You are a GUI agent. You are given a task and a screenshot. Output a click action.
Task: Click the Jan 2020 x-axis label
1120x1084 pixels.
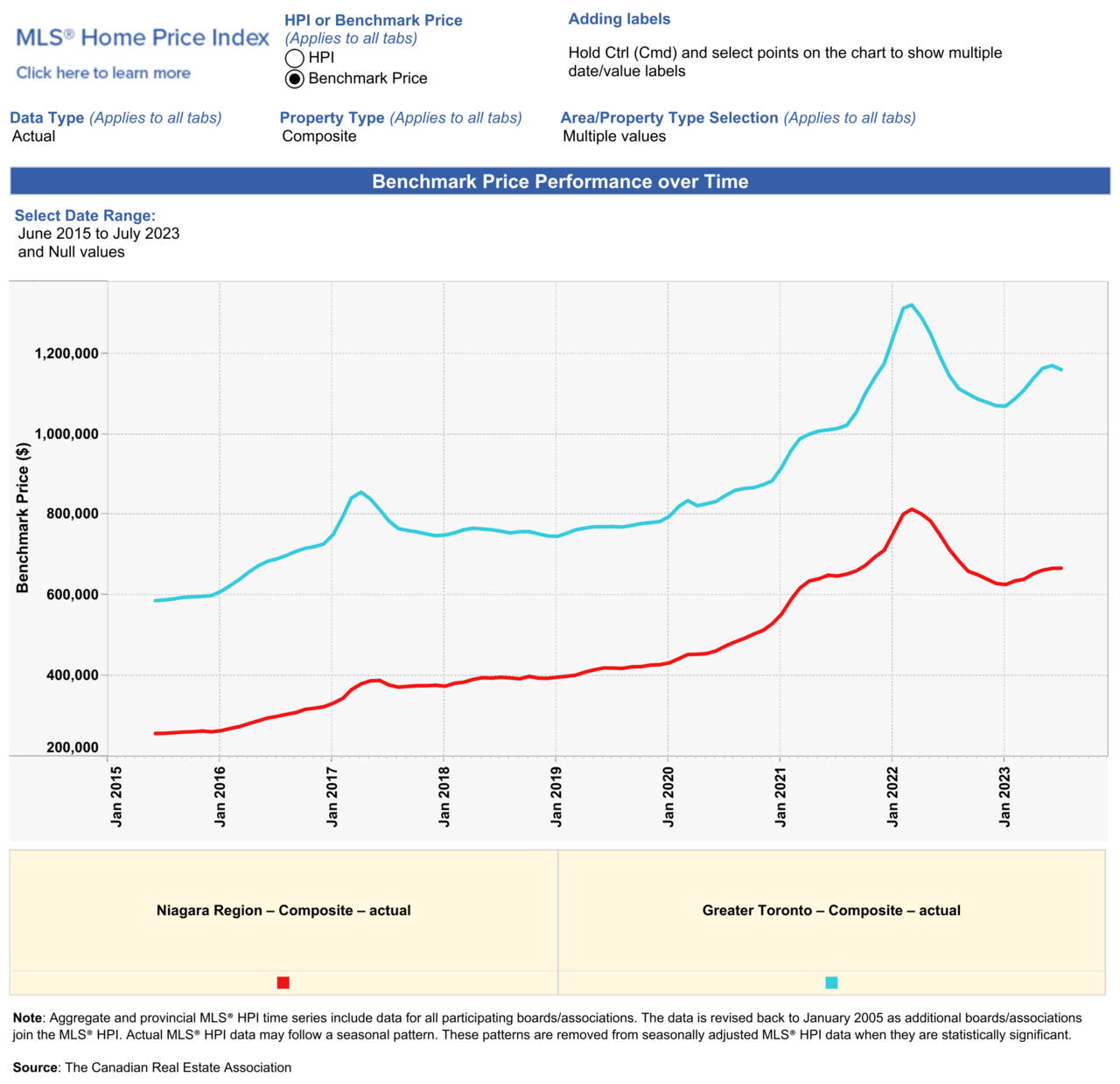click(x=668, y=797)
